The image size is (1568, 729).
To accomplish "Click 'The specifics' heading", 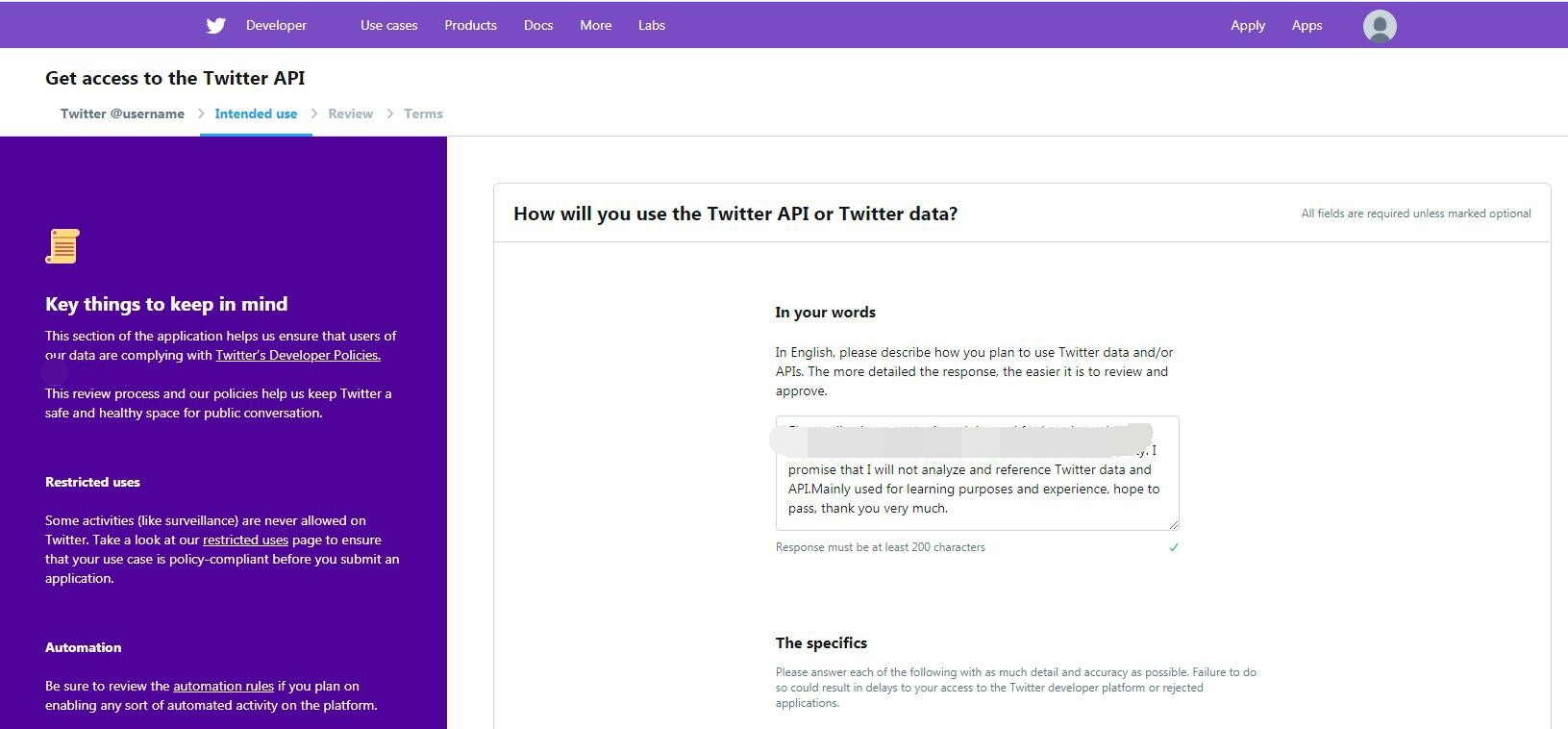I will [x=821, y=643].
